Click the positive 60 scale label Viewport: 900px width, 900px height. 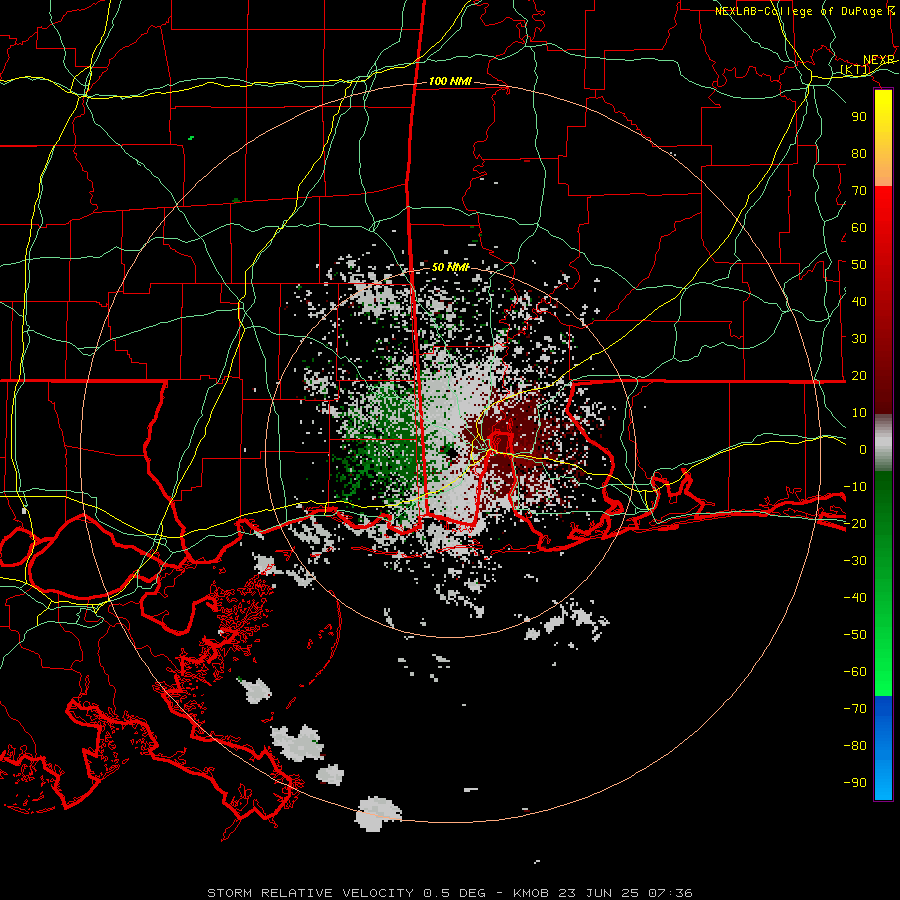[859, 228]
